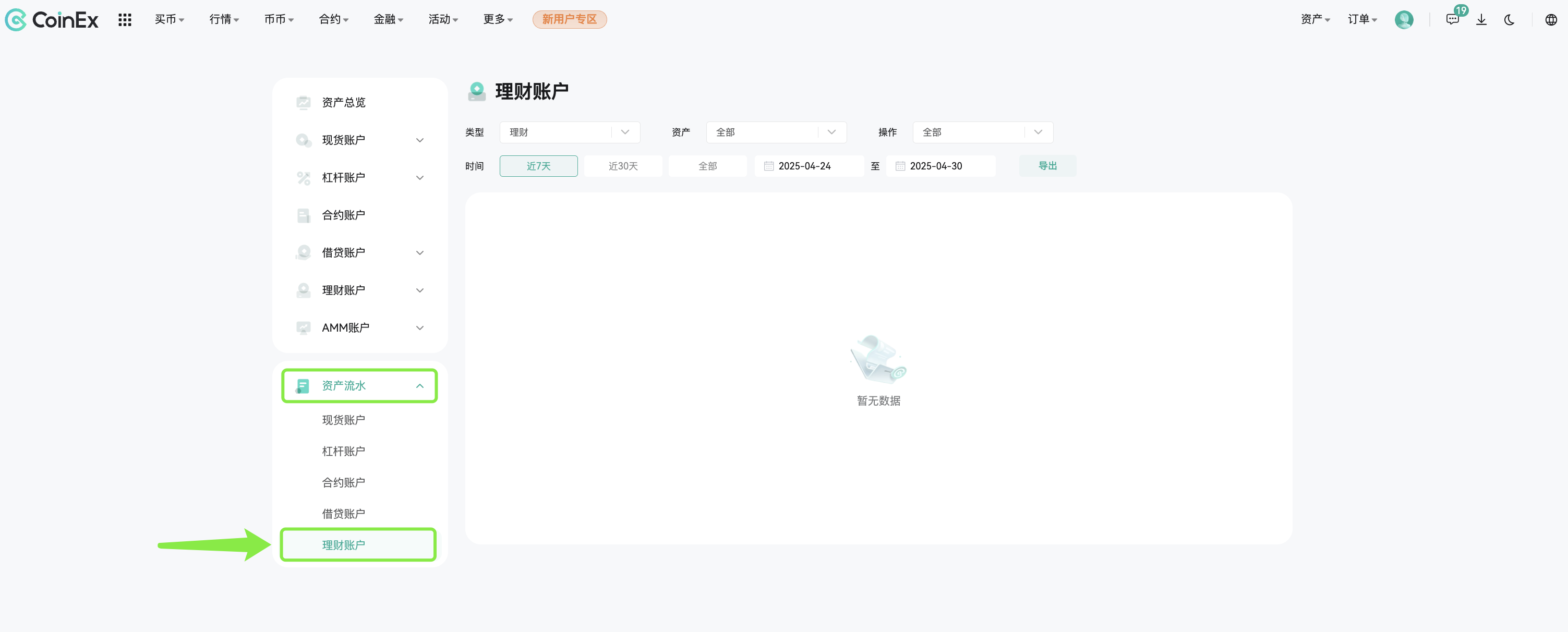
Task: Click the 资产流水 ledger icon
Action: (302, 386)
